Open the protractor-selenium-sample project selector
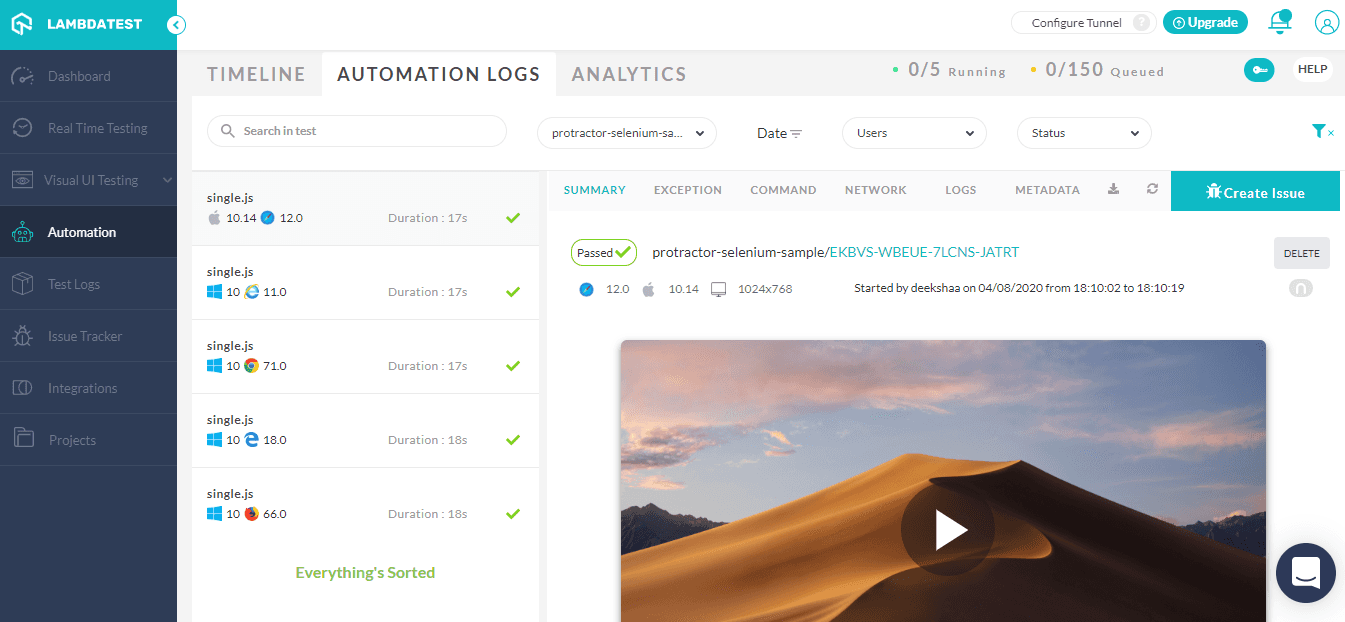Viewport: 1345px width, 622px height. 626,132
